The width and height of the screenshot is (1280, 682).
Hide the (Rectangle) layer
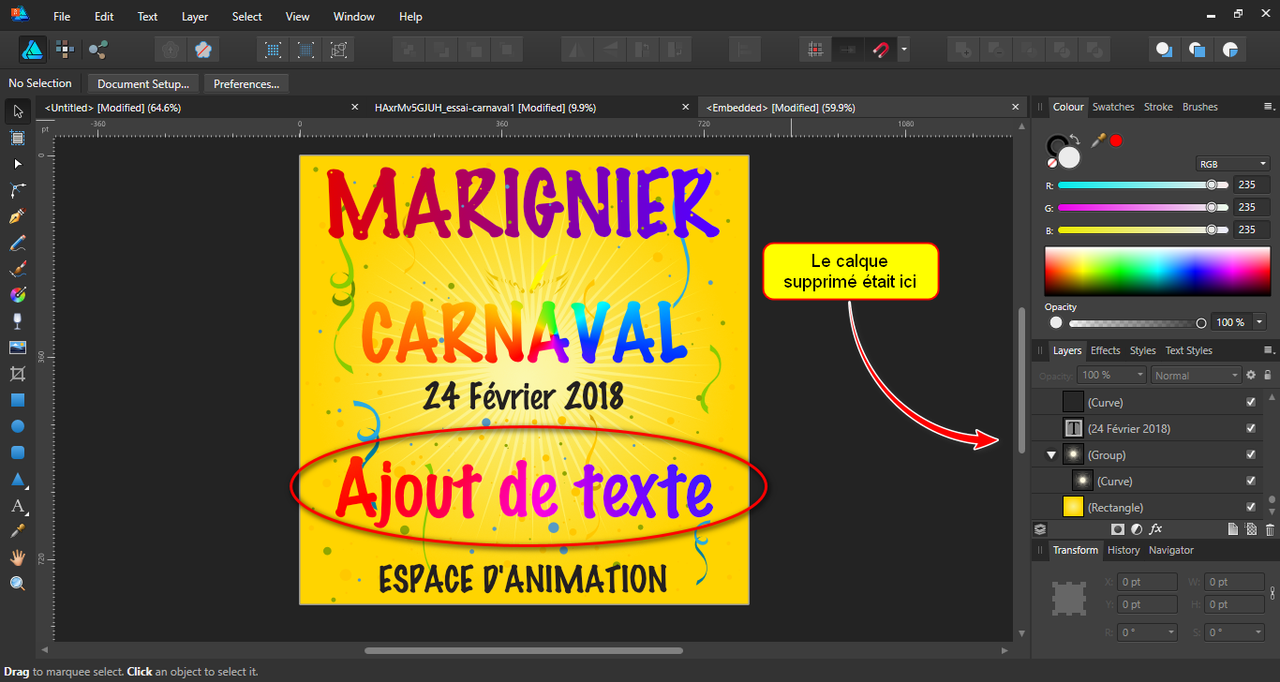pyautogui.click(x=1250, y=507)
